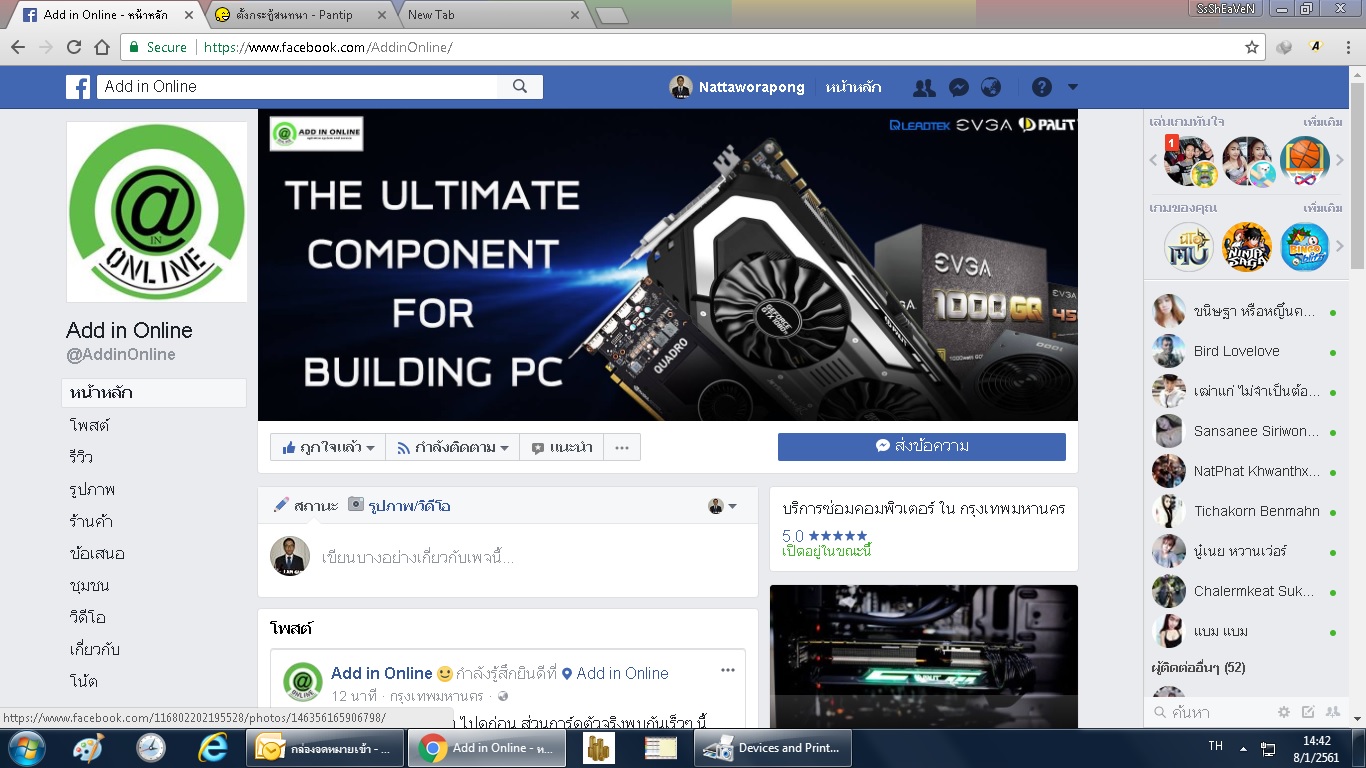Open the home link in header
The image size is (1366, 768).
(x=853, y=87)
